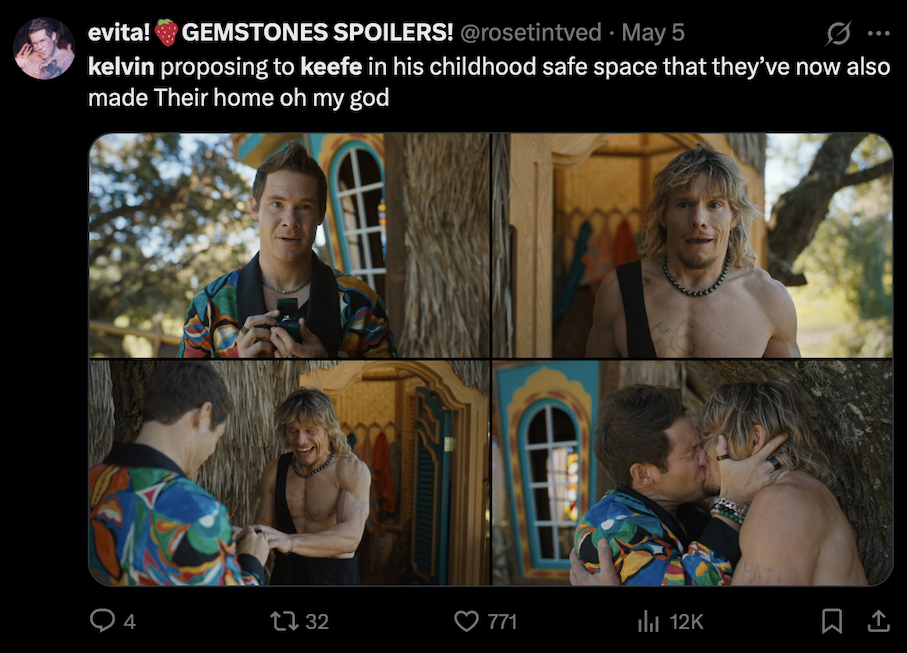Screen dimensions: 907x653
Task: Open the three-dot more options menu
Action: click(x=878, y=33)
